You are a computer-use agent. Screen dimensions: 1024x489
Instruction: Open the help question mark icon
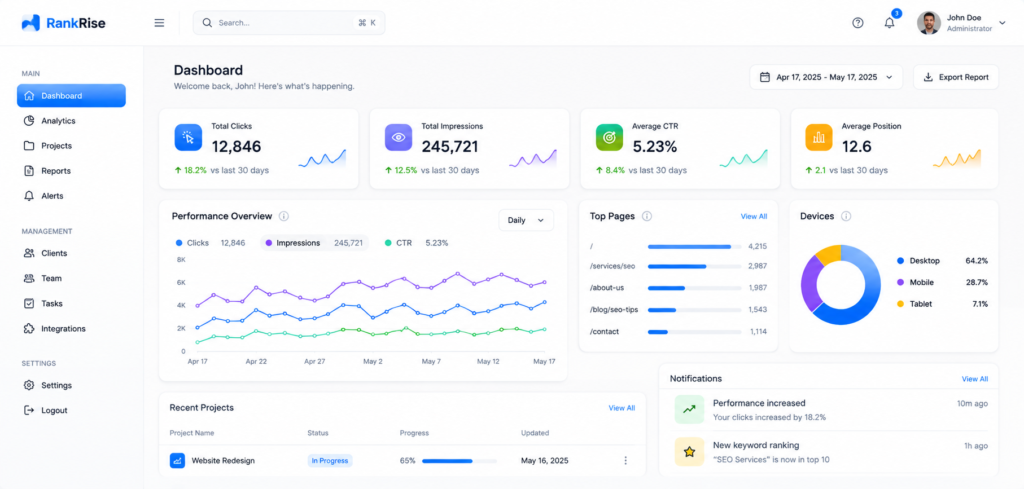(x=857, y=23)
